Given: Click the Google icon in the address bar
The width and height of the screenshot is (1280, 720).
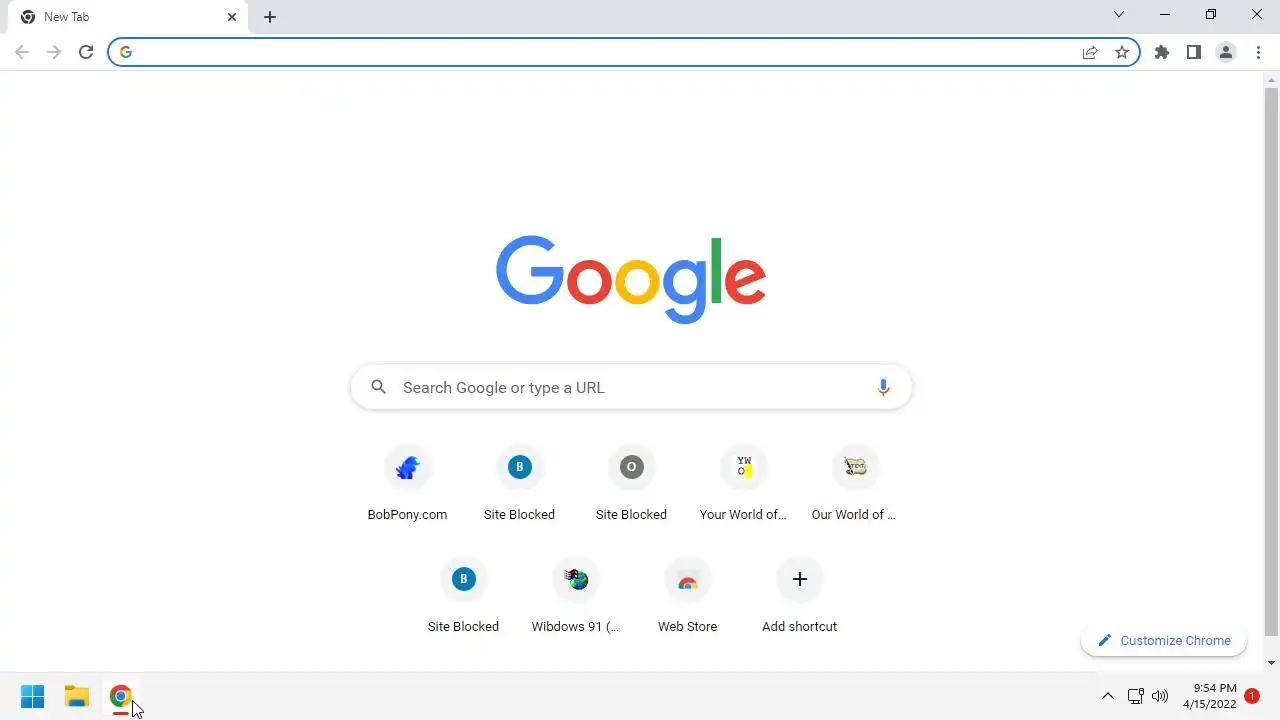Looking at the screenshot, I should 126,52.
